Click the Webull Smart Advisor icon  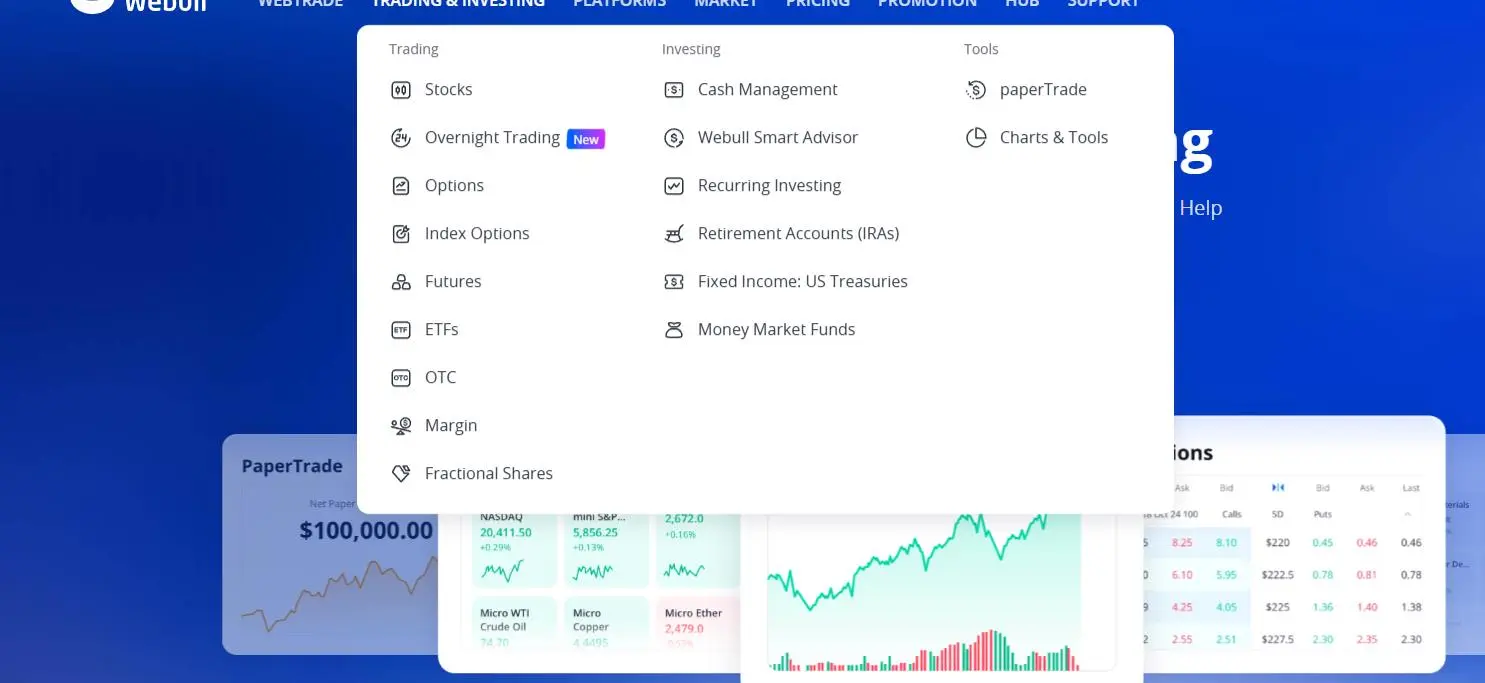click(x=674, y=138)
